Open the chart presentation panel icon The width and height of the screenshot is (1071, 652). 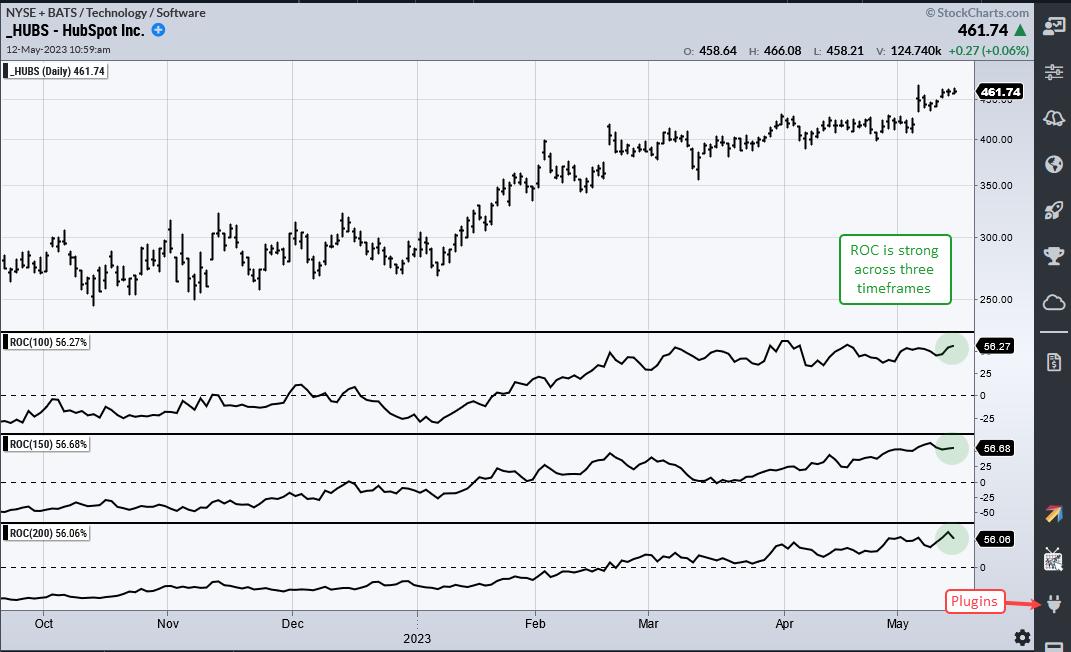coord(1053,27)
